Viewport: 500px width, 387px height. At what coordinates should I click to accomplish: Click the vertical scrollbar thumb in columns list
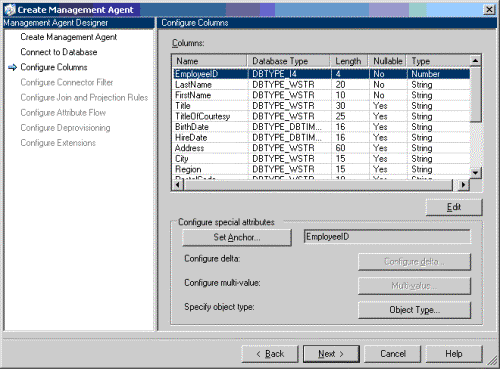(x=475, y=94)
